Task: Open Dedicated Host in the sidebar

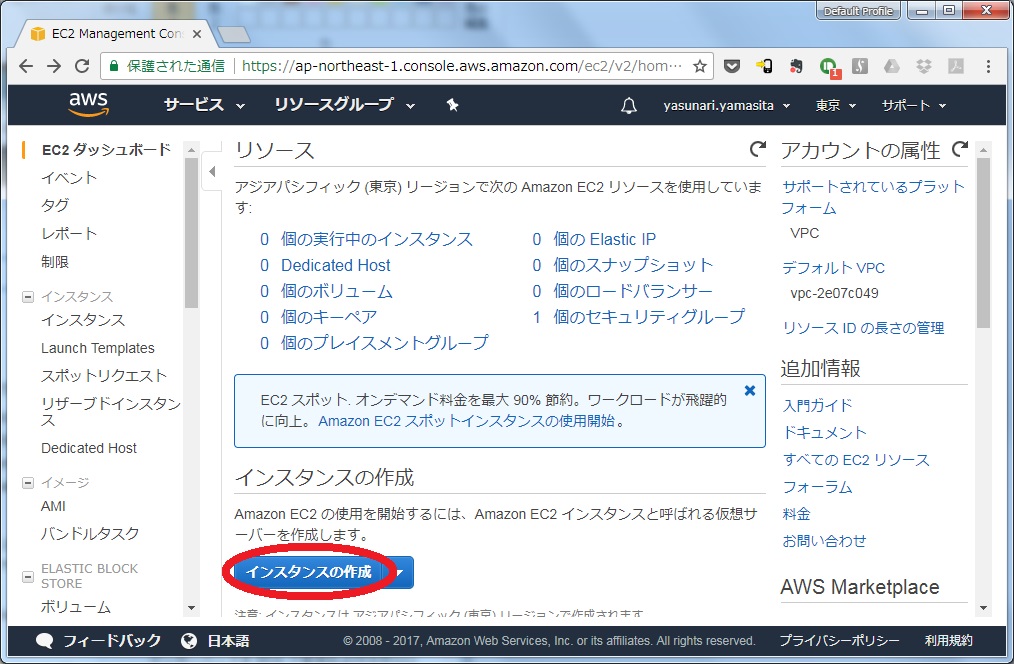Action: click(x=89, y=448)
